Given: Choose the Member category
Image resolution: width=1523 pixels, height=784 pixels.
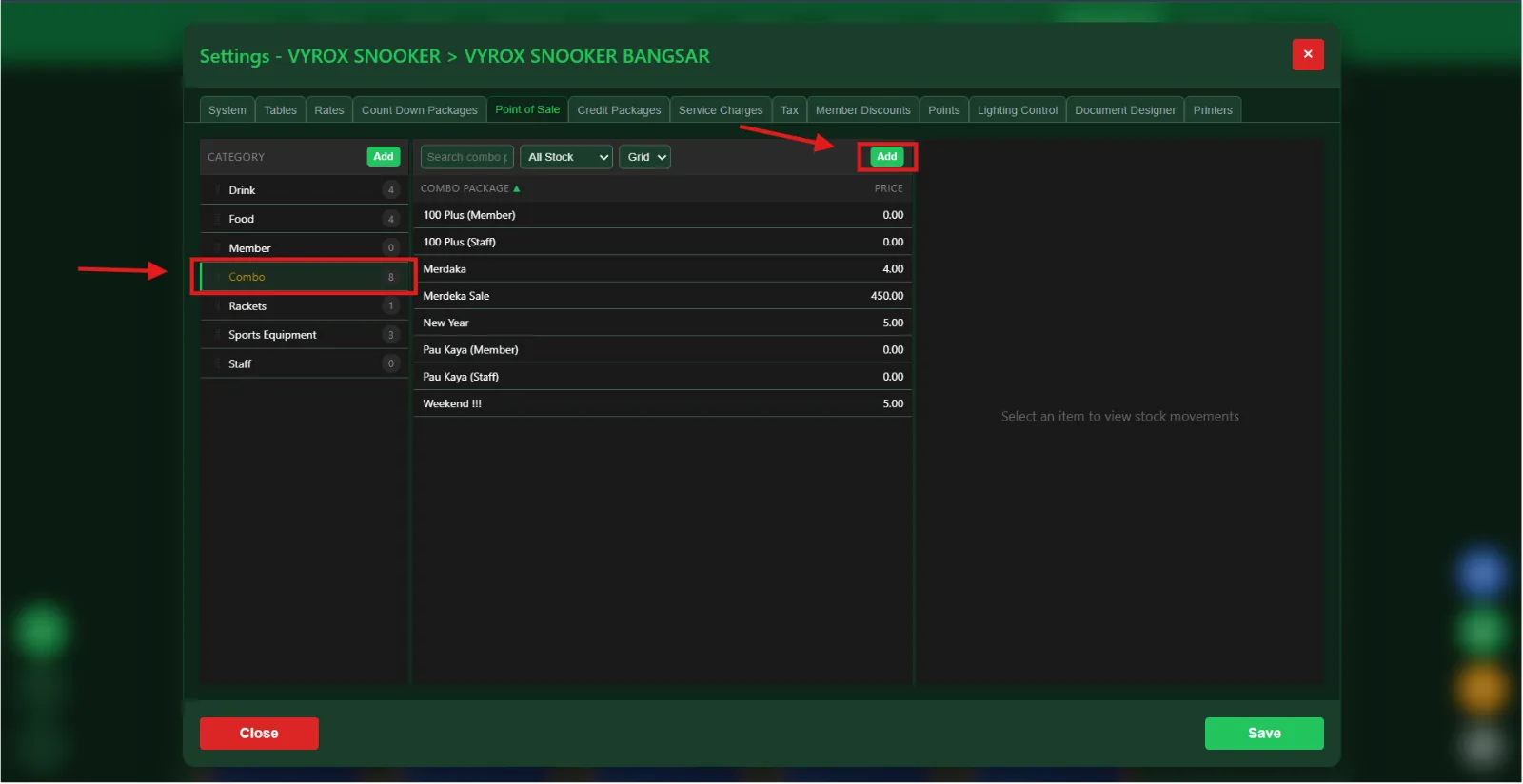Looking at the screenshot, I should click(x=305, y=248).
